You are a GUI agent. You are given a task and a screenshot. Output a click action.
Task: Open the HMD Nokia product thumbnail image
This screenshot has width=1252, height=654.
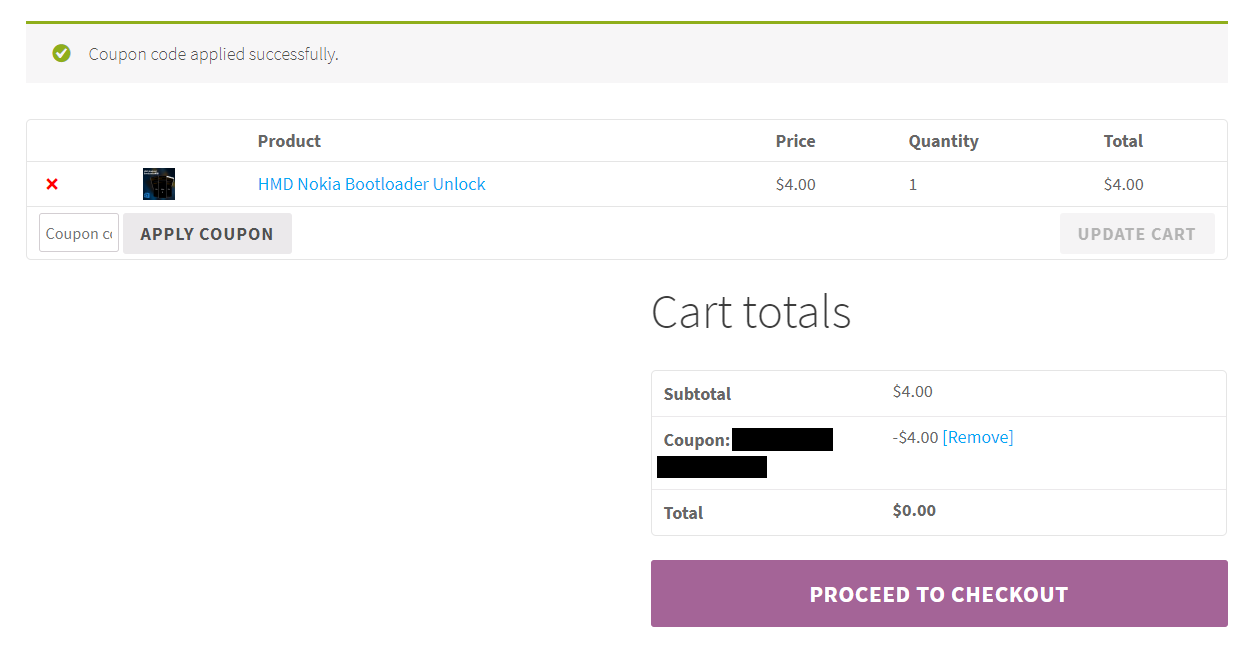tap(159, 184)
